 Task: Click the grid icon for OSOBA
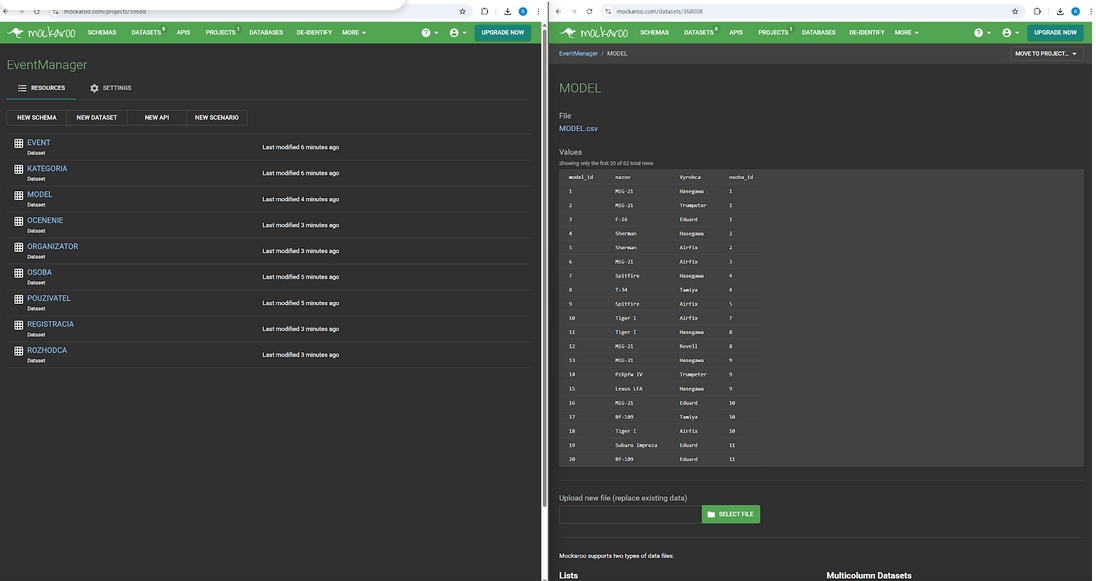click(19, 273)
